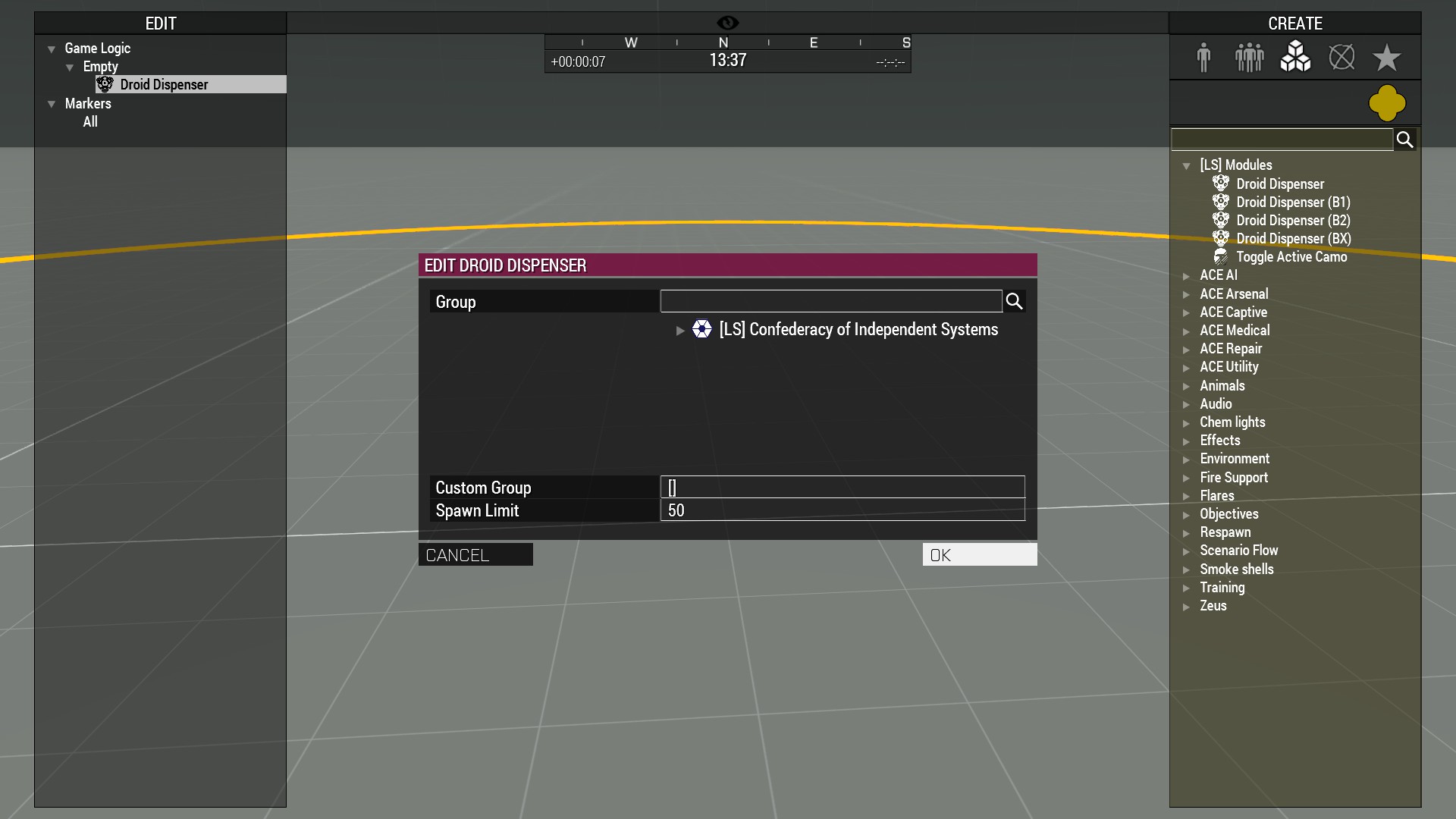Screen dimensions: 1456x819
Task: Click the CIS faction emblem icon
Action: (x=702, y=329)
